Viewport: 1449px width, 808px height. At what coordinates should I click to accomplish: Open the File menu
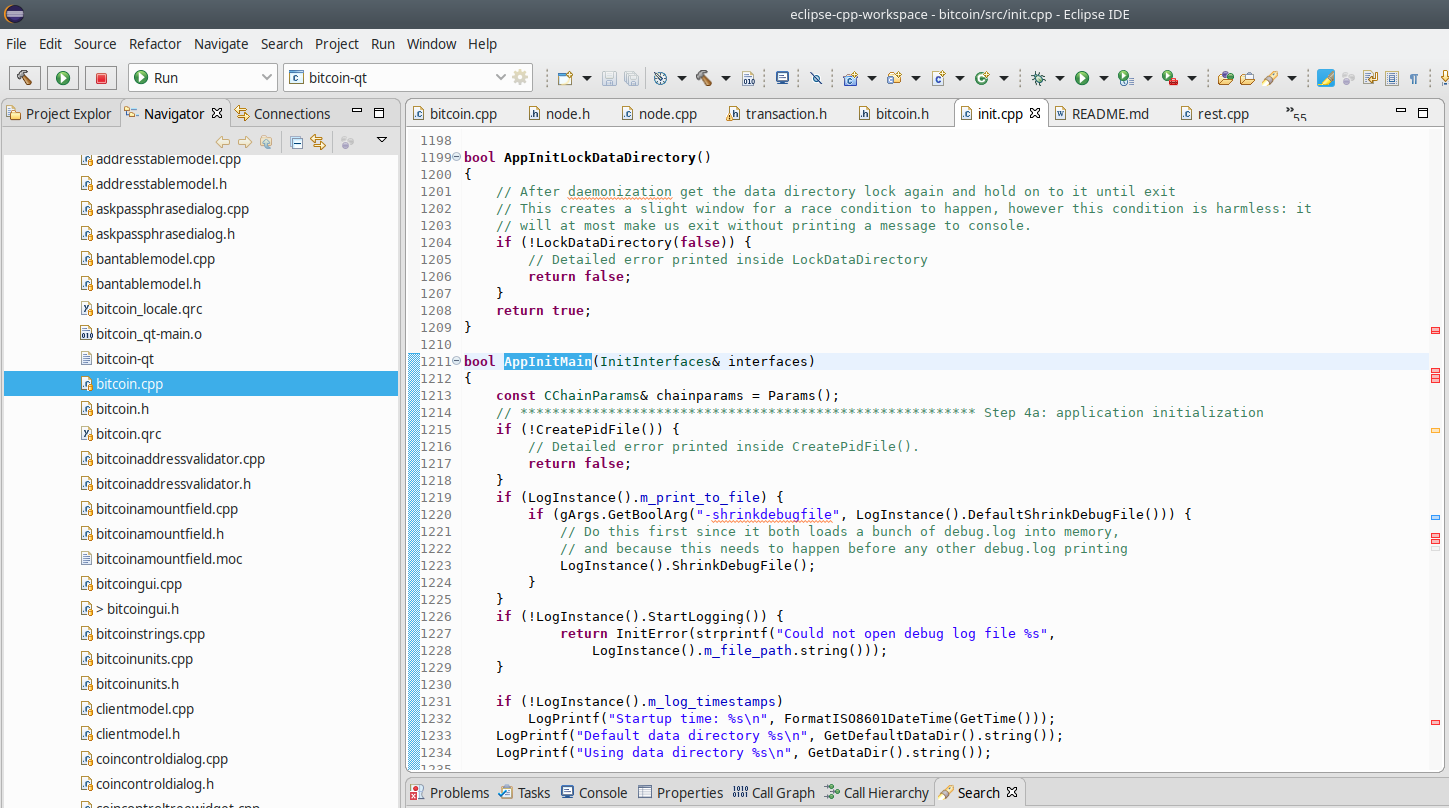click(x=16, y=44)
